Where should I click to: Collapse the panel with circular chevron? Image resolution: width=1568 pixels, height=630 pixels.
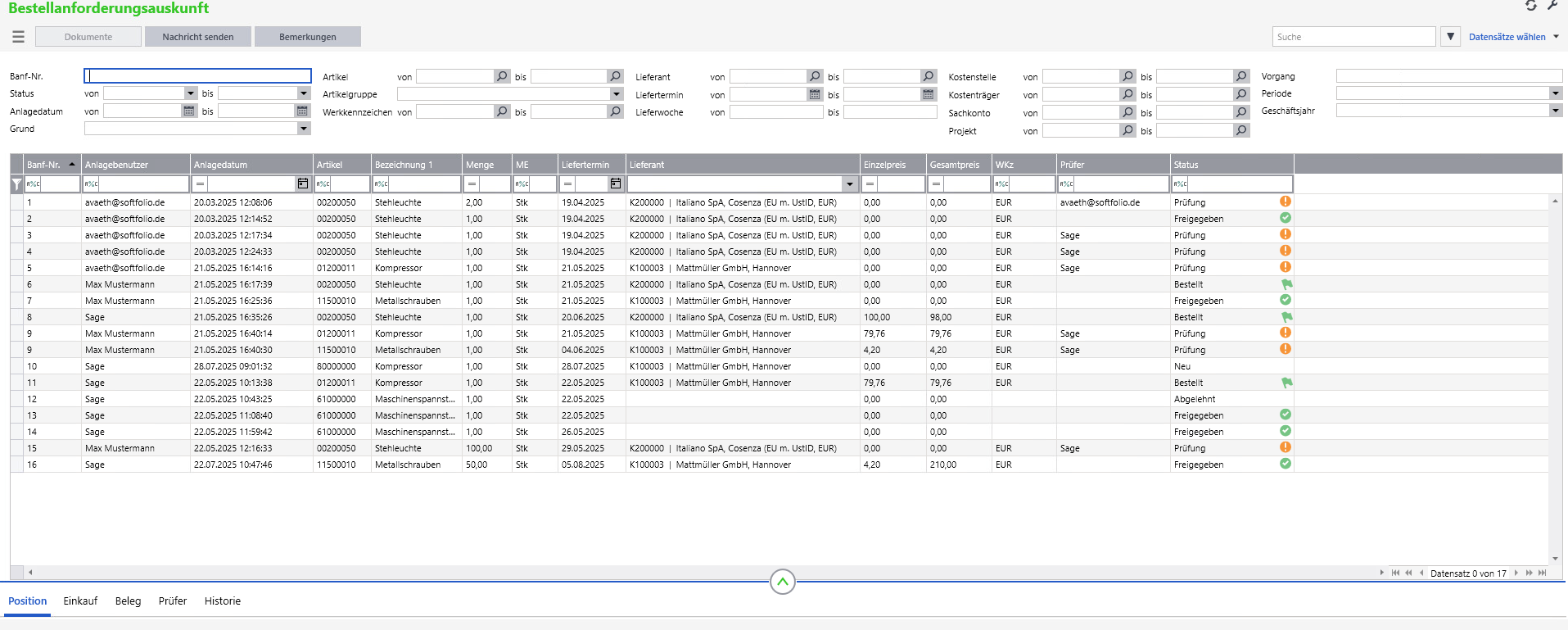pos(783,582)
